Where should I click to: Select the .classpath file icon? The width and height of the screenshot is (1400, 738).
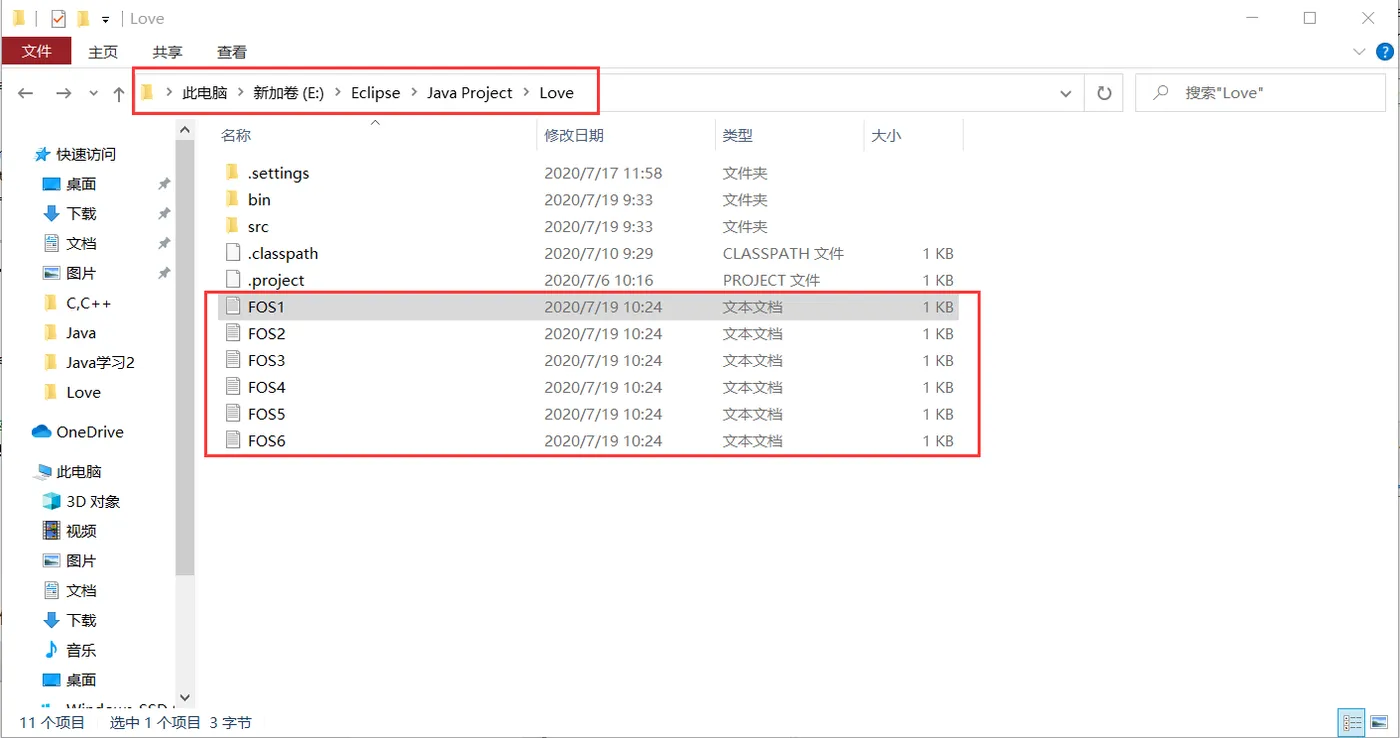232,253
